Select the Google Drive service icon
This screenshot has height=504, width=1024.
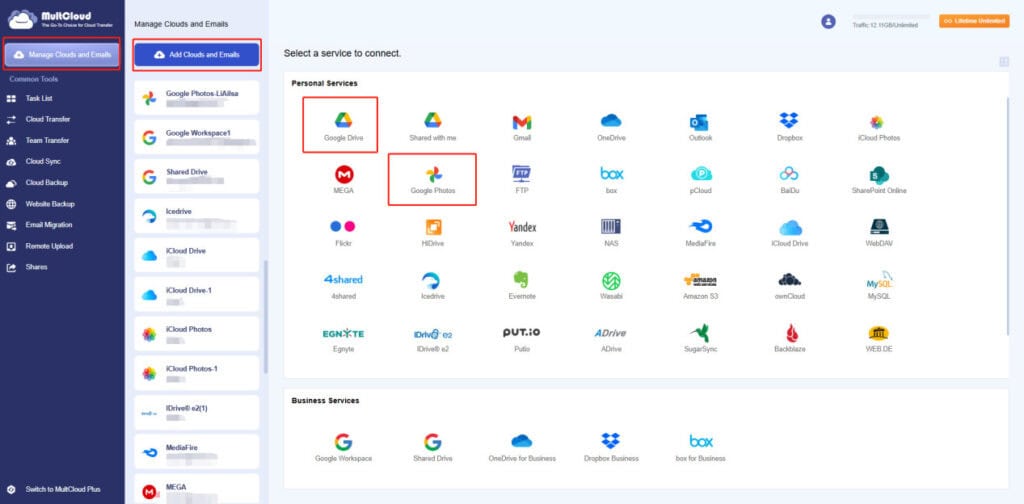point(343,119)
